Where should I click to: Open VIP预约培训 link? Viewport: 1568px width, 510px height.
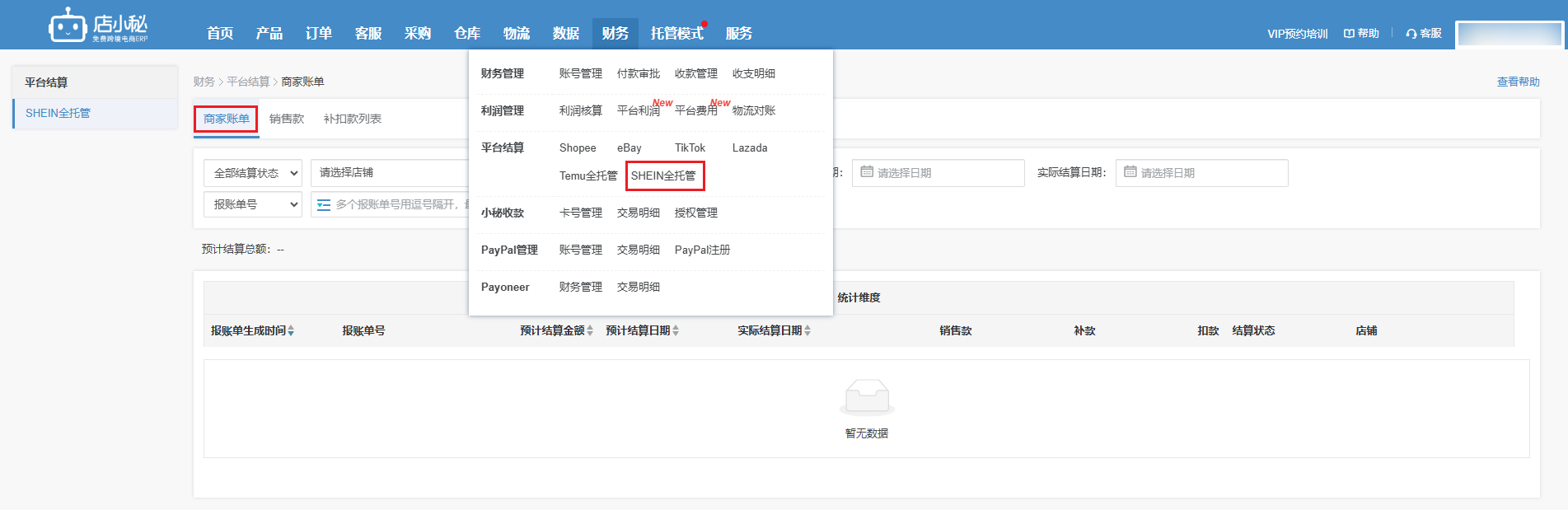1298,34
